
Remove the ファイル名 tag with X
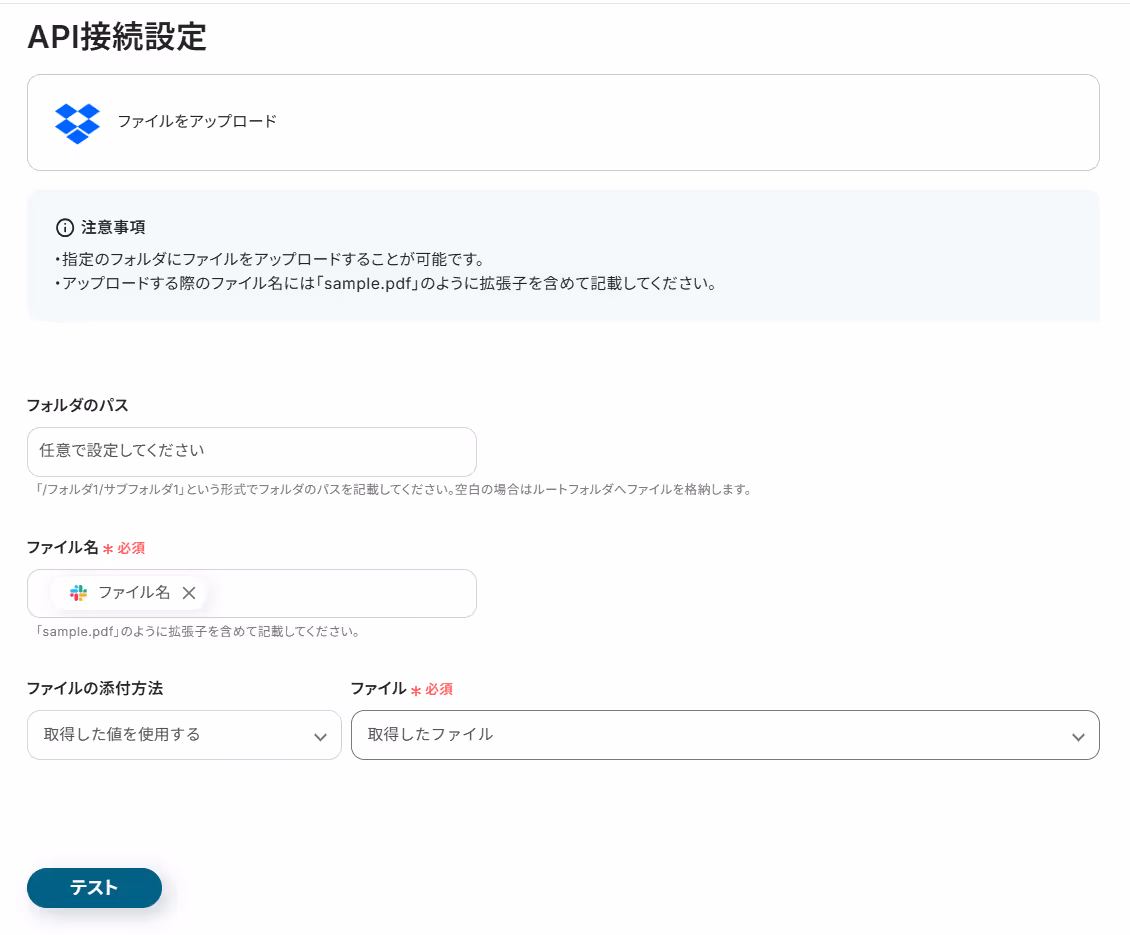point(189,593)
